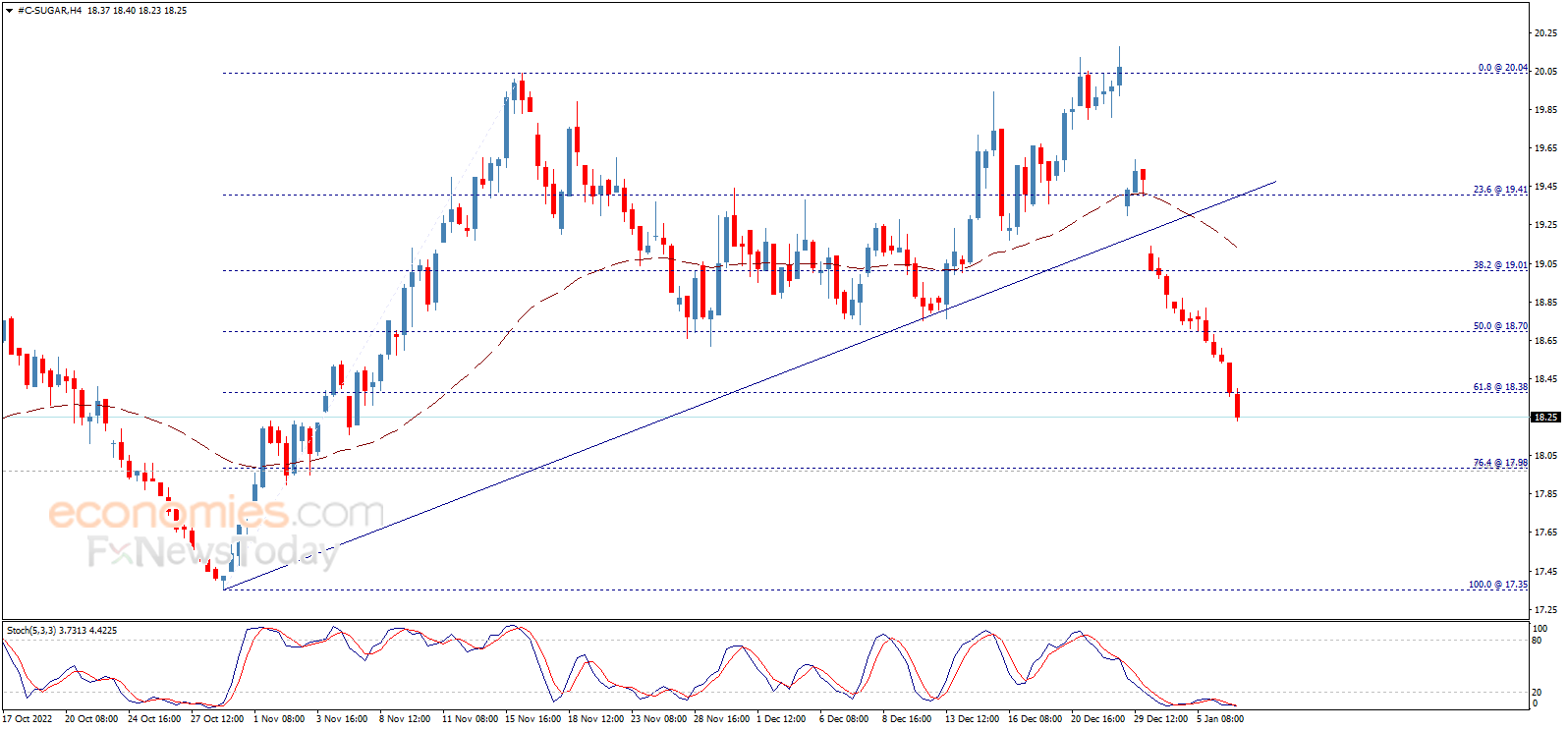Click the 17 Oct 2022 date label
Screen dimensions: 1568x730
(28, 719)
